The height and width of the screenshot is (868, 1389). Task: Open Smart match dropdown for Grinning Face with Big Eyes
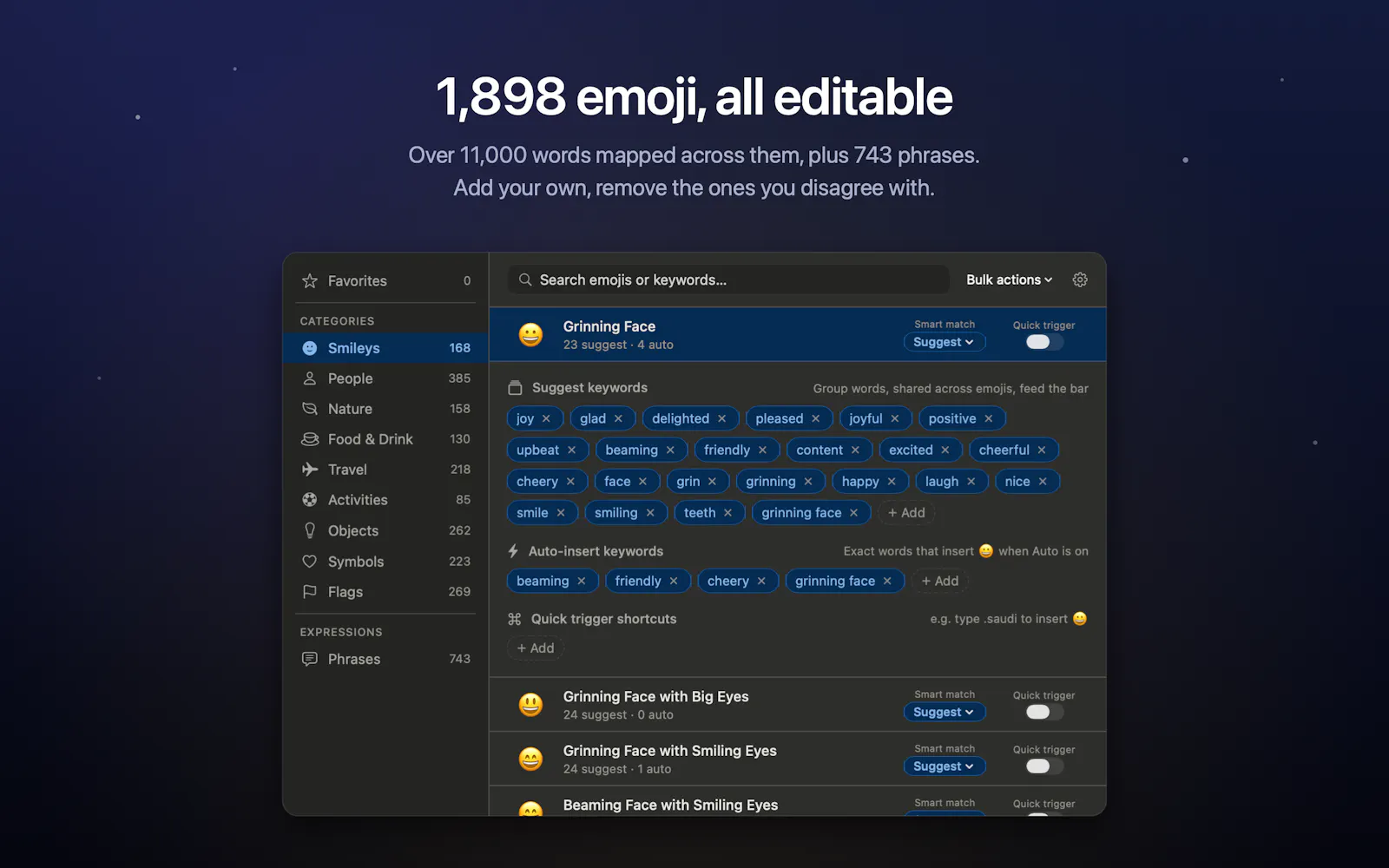point(944,712)
